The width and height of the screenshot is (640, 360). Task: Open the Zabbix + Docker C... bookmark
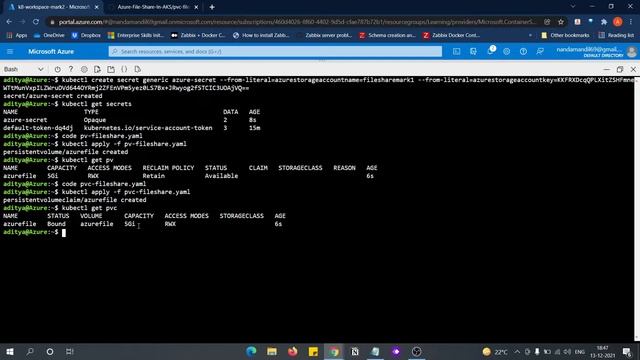click(198, 36)
